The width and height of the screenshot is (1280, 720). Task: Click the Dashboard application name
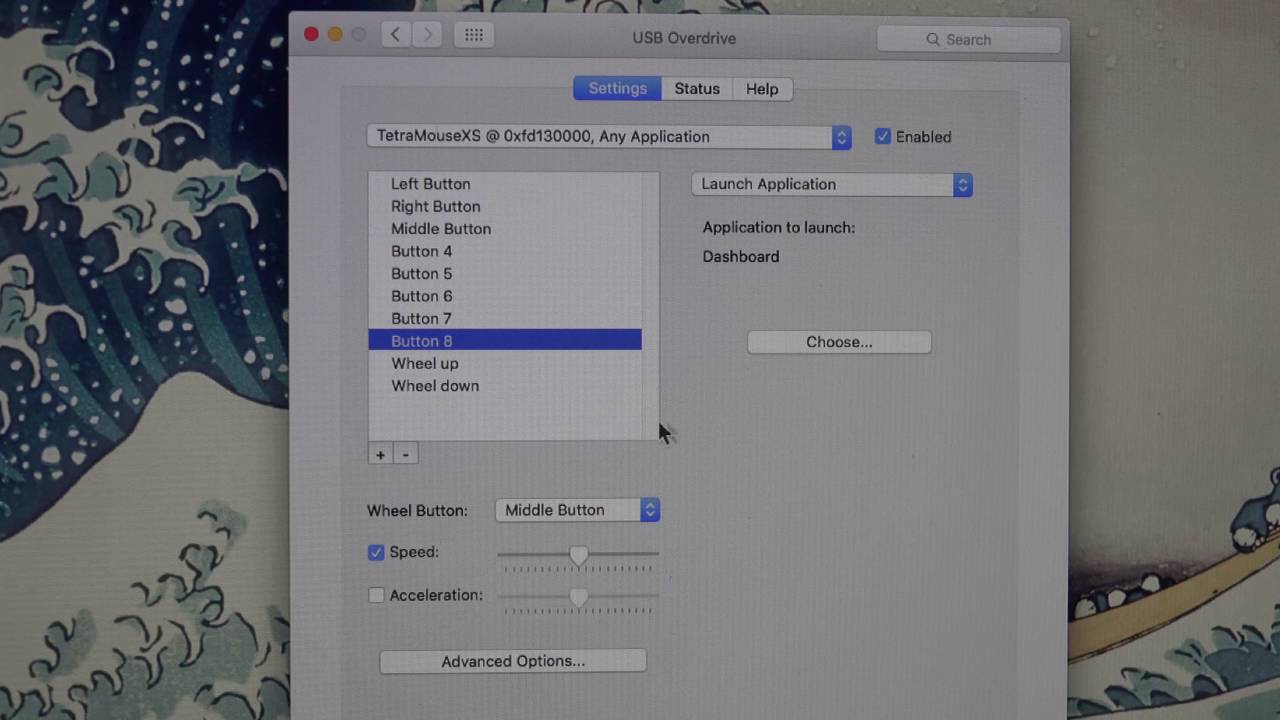[741, 257]
